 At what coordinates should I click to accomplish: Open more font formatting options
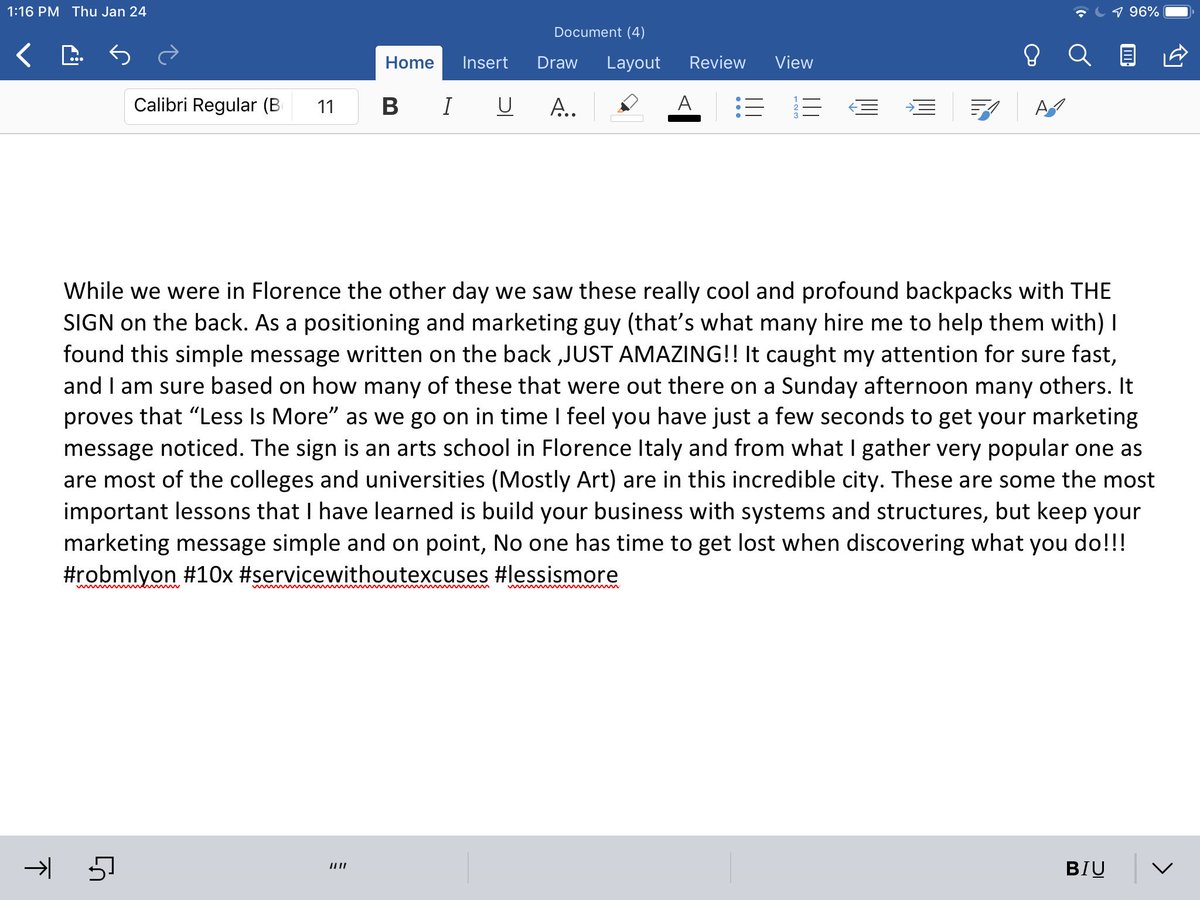563,106
